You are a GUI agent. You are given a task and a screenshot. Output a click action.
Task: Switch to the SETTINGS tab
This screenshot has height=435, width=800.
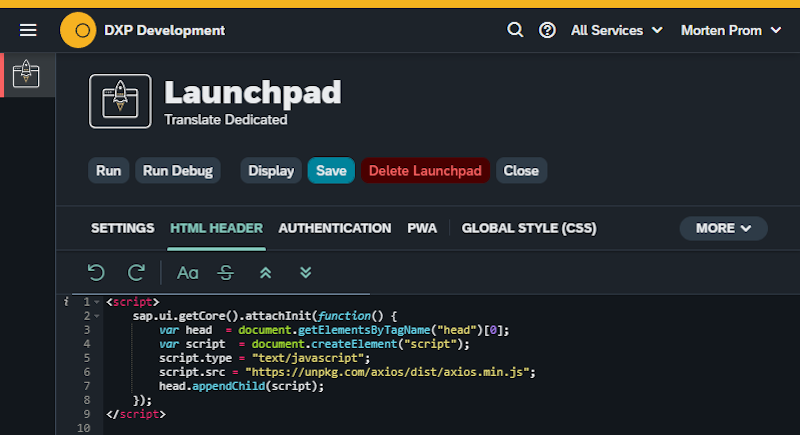[x=122, y=228]
